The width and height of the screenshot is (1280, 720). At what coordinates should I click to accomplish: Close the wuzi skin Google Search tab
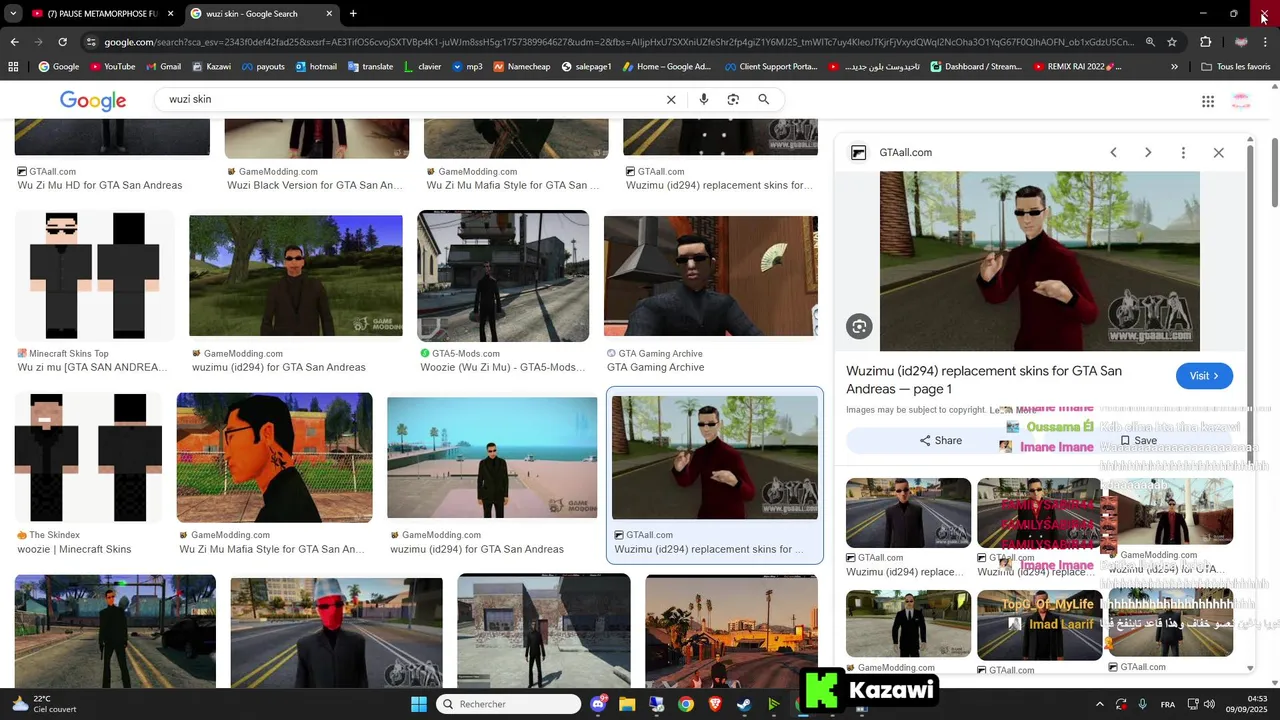(329, 14)
